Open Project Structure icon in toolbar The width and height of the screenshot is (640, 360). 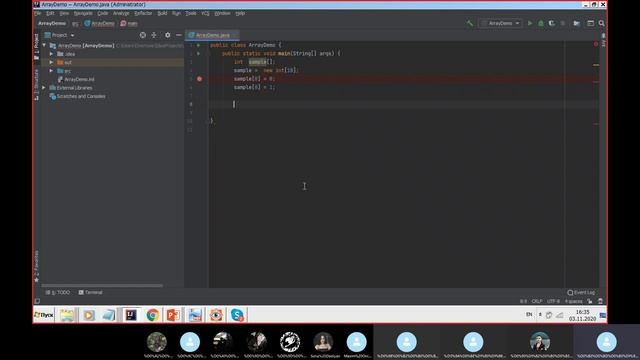(x=577, y=23)
